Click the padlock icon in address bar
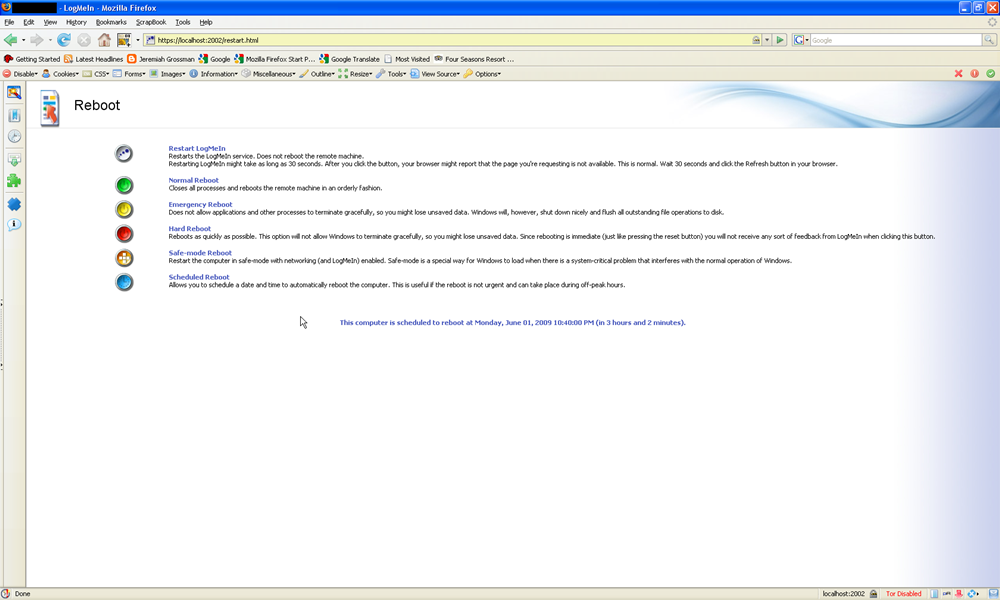This screenshot has width=1000, height=600. (x=756, y=40)
